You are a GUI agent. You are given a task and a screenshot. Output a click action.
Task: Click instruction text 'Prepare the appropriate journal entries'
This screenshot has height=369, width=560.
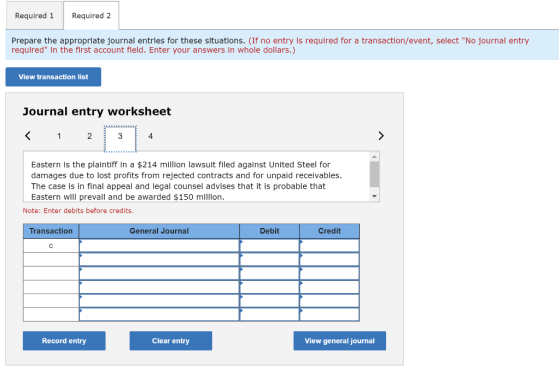coord(128,41)
